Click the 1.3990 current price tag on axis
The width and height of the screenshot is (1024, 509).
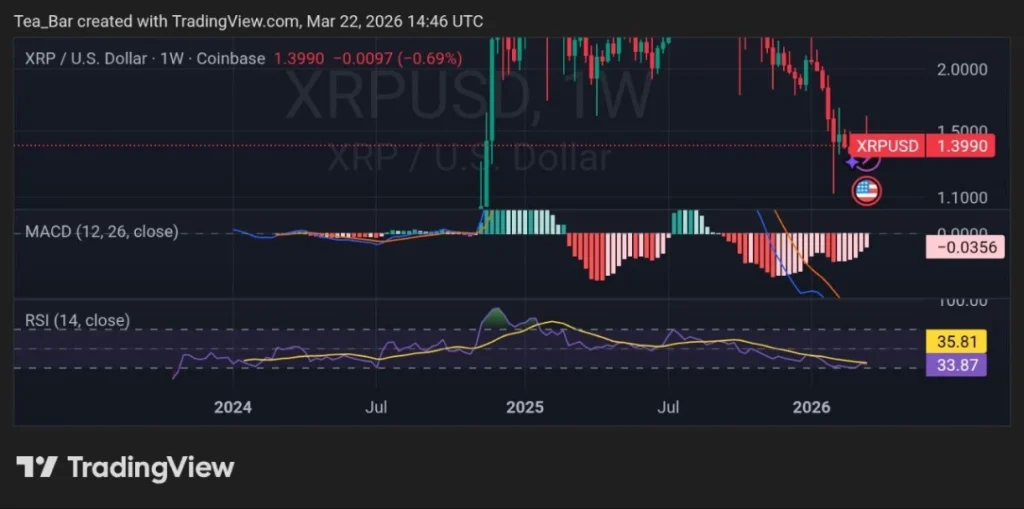tap(961, 146)
